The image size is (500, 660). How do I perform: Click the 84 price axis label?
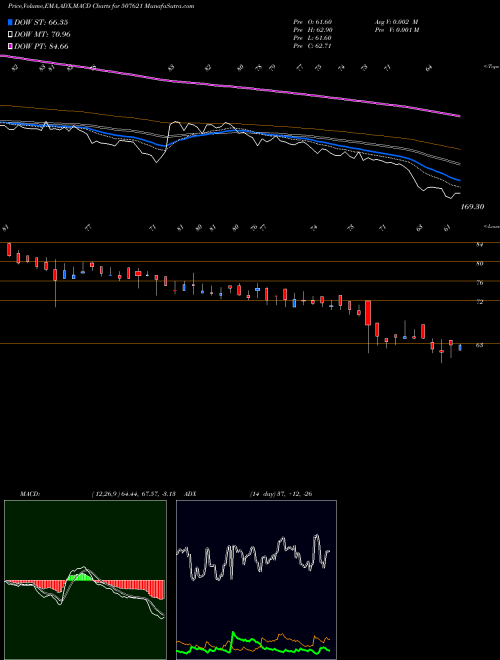pyautogui.click(x=479, y=245)
